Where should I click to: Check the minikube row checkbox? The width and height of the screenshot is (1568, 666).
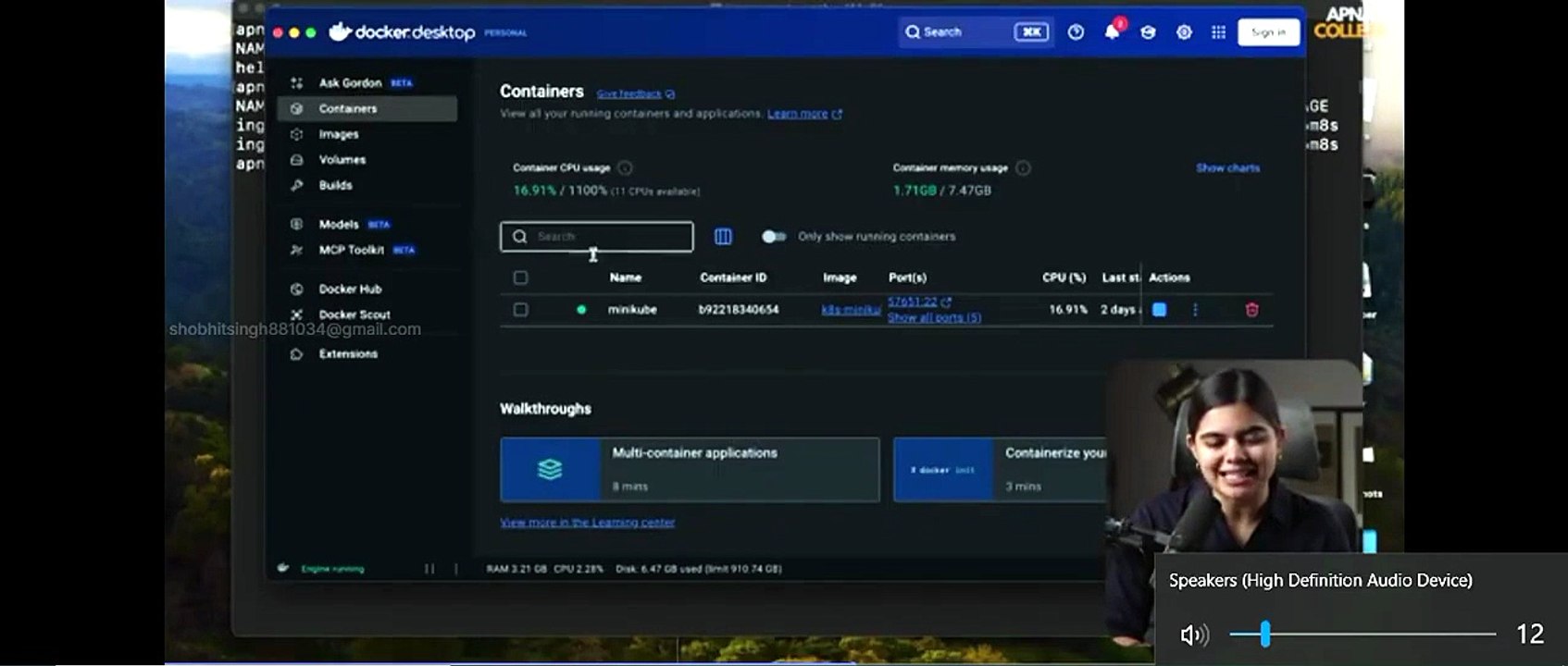pyautogui.click(x=520, y=310)
